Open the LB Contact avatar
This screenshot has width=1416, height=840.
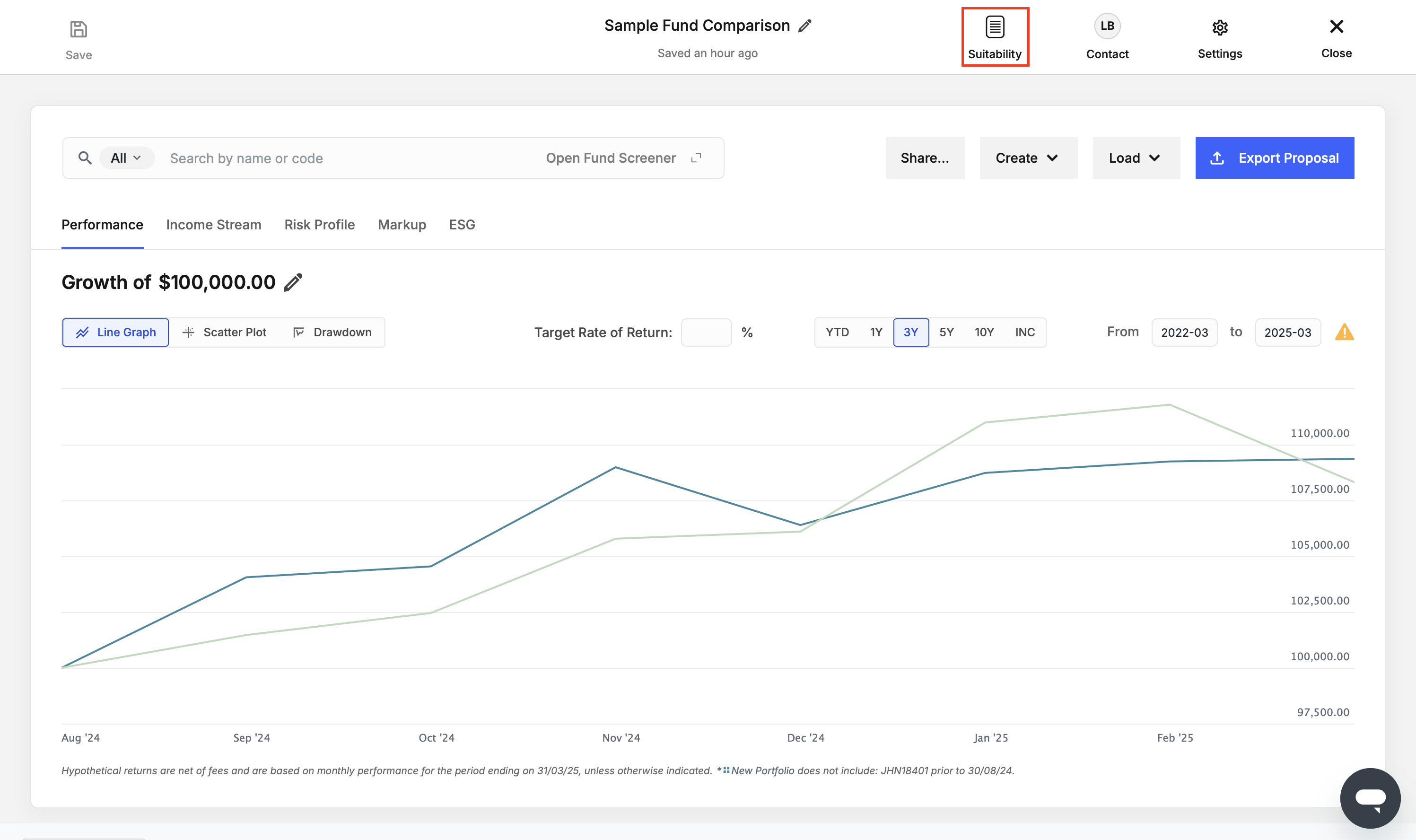point(1107,26)
